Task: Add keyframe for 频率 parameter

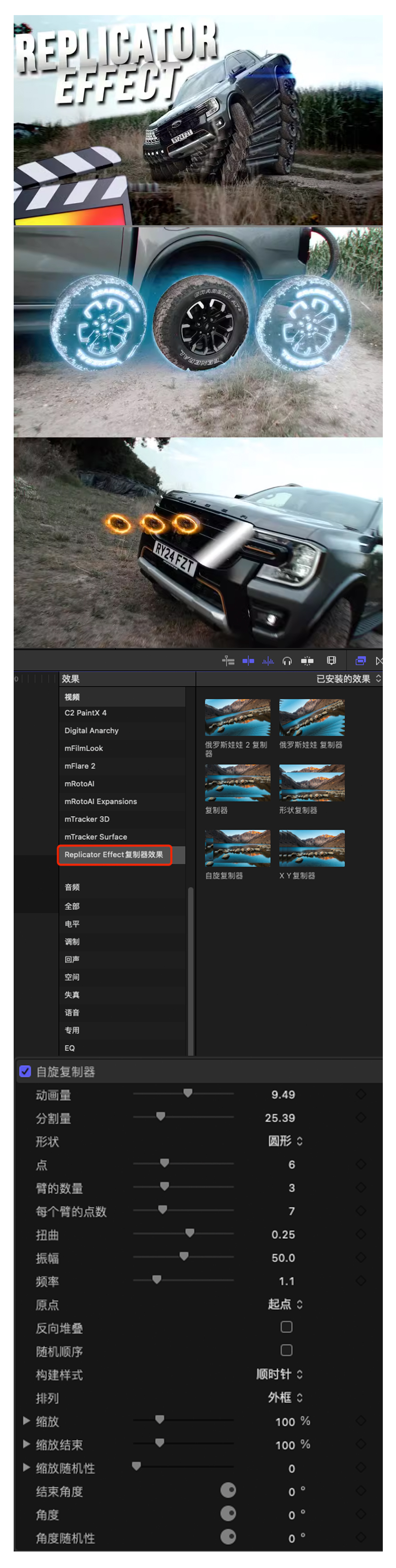Action: [361, 1281]
